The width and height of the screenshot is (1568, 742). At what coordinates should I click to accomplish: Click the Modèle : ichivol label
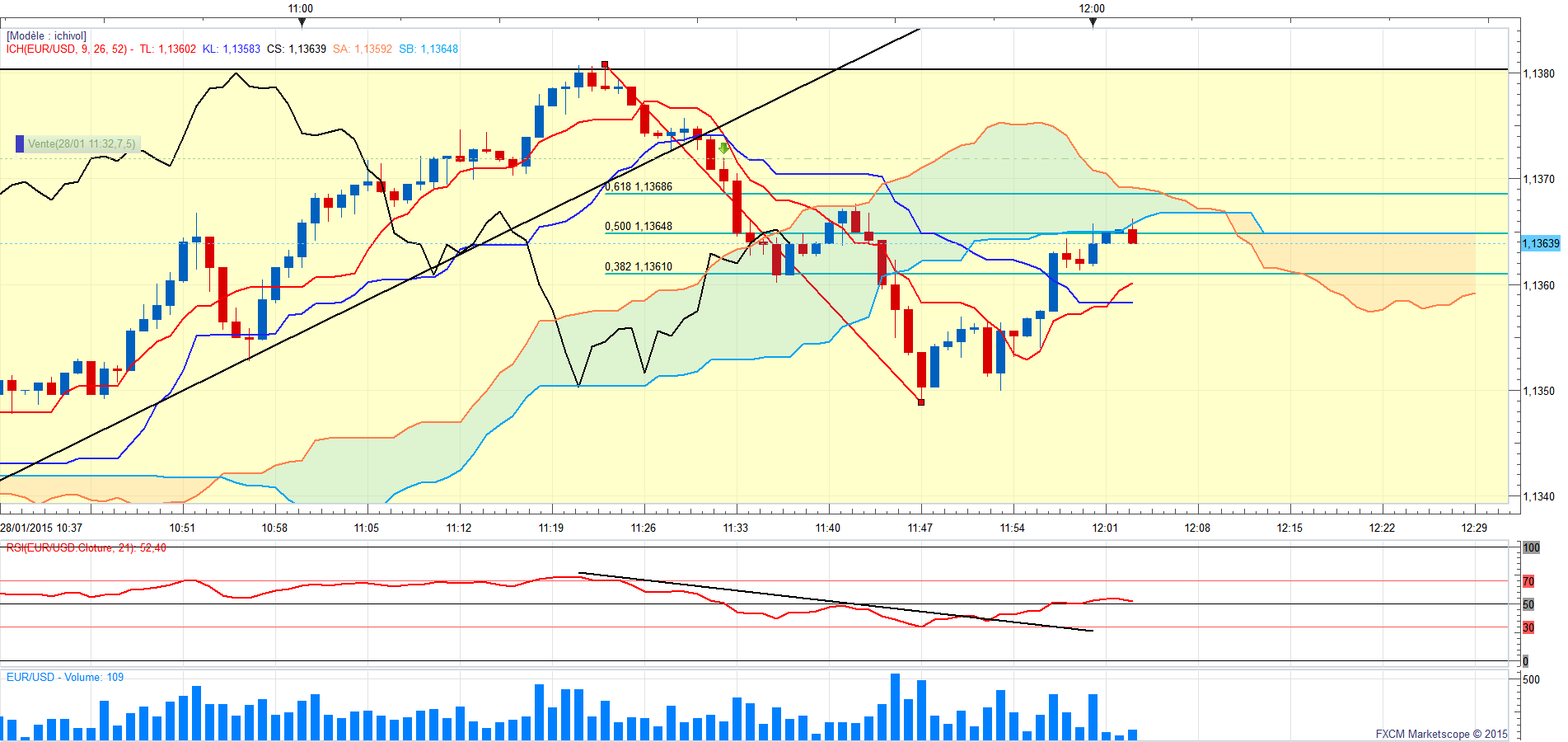pyautogui.click(x=47, y=36)
